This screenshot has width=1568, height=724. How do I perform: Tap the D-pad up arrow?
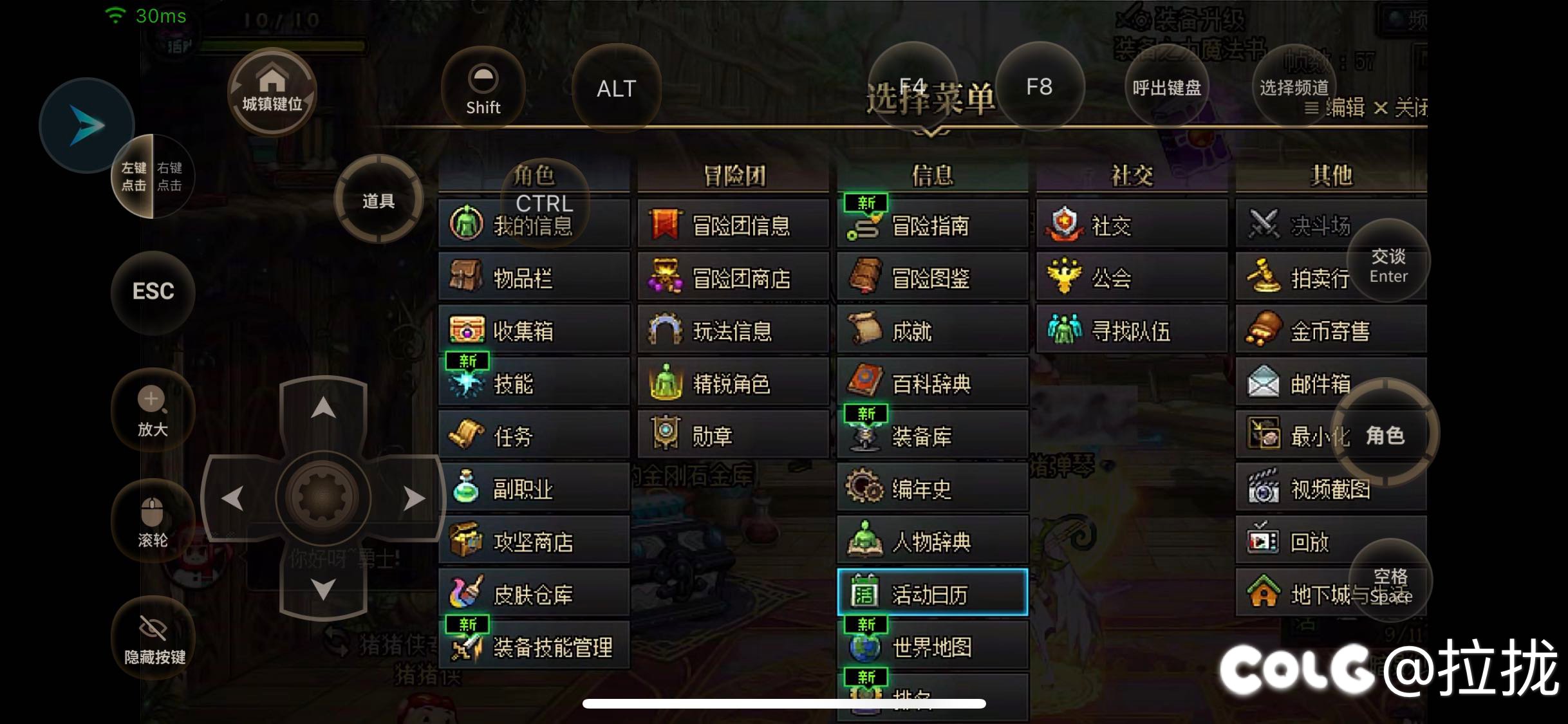click(323, 409)
